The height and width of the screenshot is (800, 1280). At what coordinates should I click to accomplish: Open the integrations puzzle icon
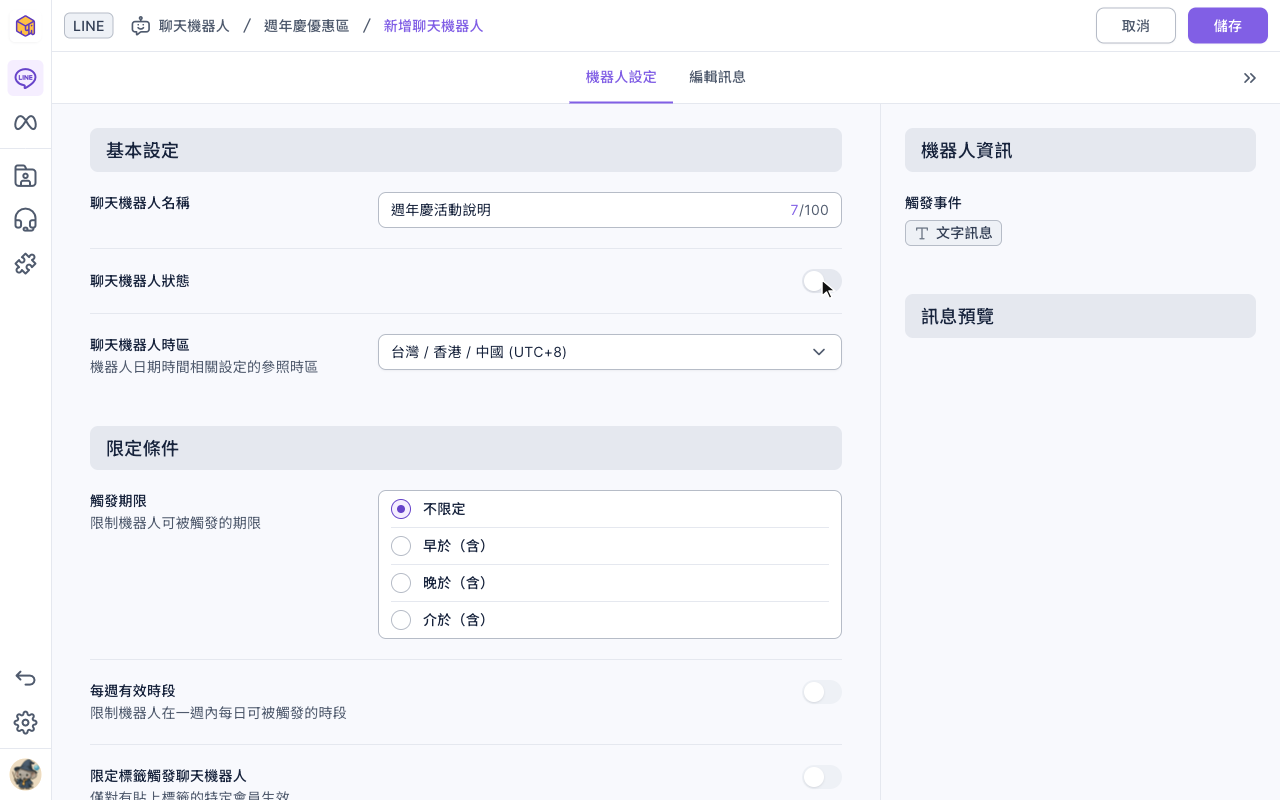25,264
